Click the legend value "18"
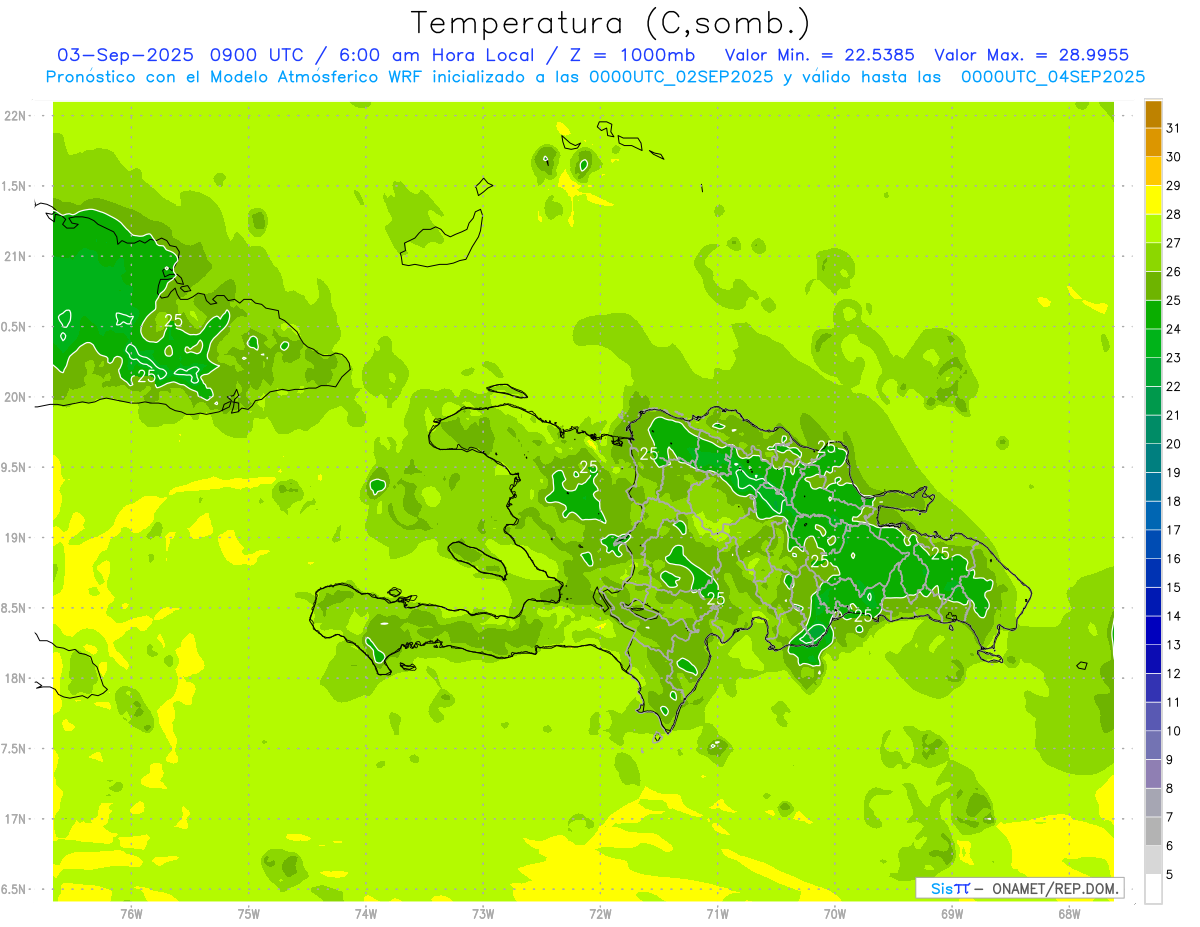This screenshot has width=1200, height=927. tap(1173, 501)
